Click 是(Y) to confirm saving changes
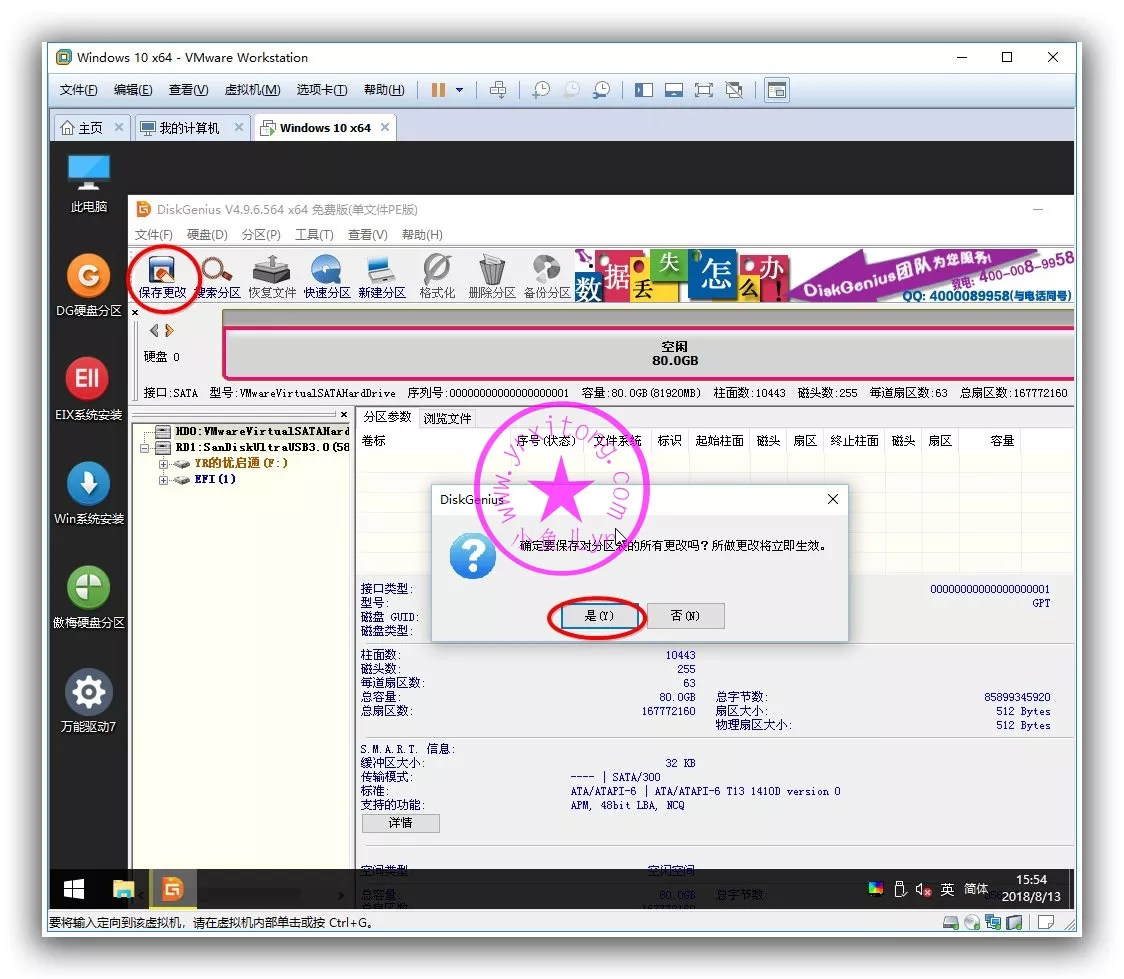This screenshot has height=979, width=1124. [599, 616]
